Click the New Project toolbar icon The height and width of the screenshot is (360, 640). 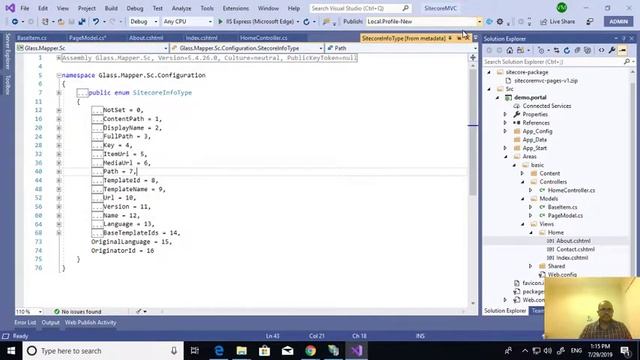tap(45, 22)
